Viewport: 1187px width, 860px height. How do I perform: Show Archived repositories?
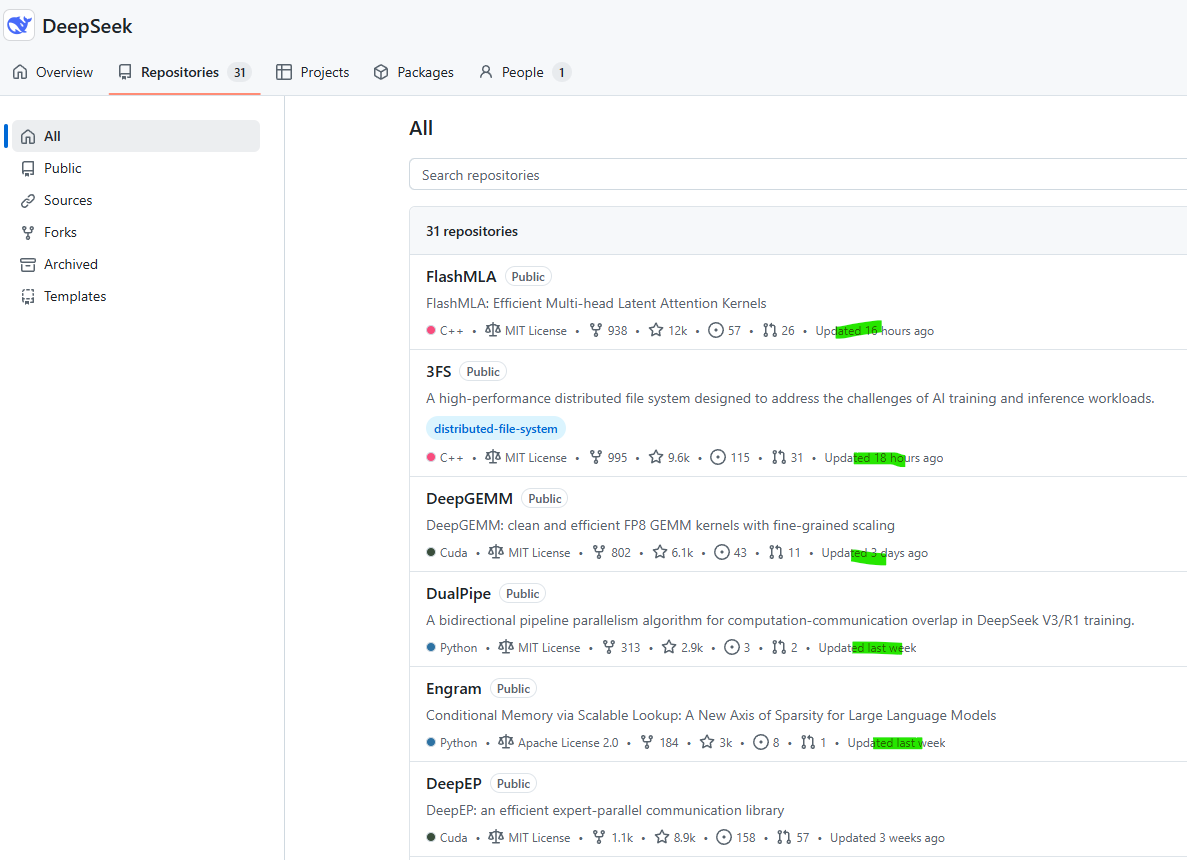136,264
